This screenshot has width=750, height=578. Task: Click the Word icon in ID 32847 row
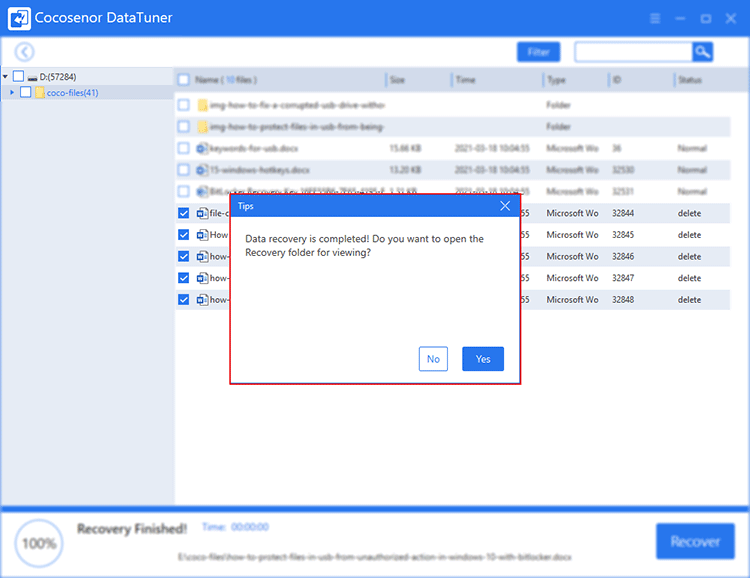click(x=202, y=278)
